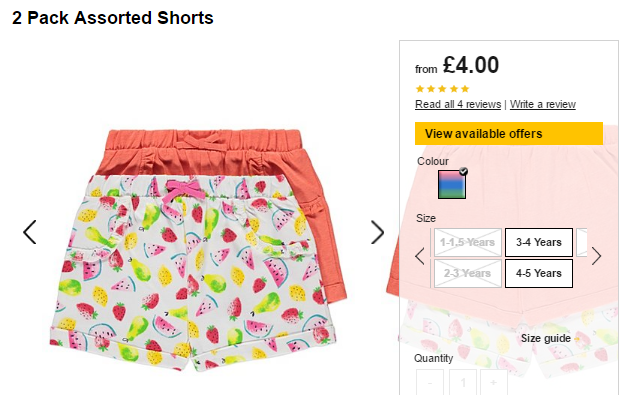Viewport: 619px width, 395px height.
Task: Click the quantity input field
Action: coord(463,382)
